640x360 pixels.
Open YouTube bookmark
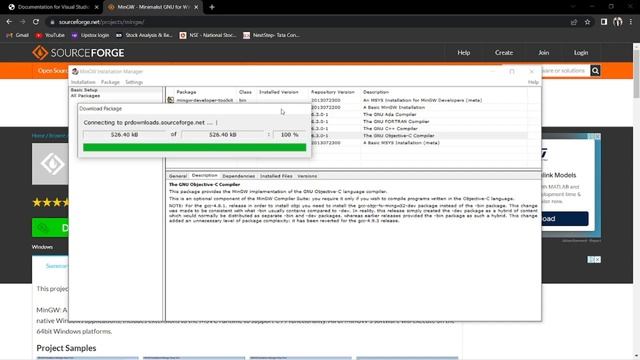(50, 35)
